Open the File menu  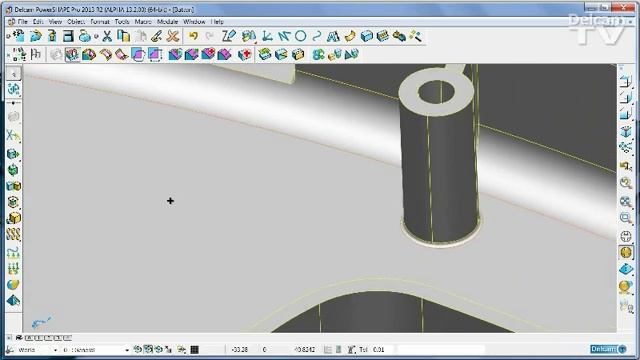click(x=22, y=22)
